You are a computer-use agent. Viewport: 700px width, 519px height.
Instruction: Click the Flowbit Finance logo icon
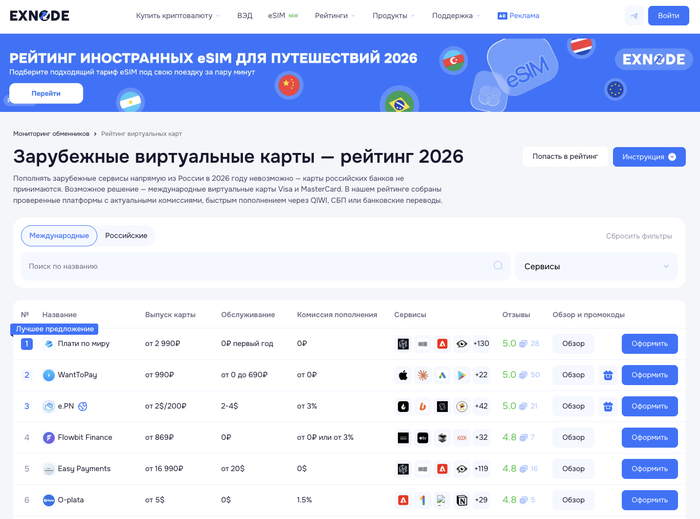pos(48,437)
